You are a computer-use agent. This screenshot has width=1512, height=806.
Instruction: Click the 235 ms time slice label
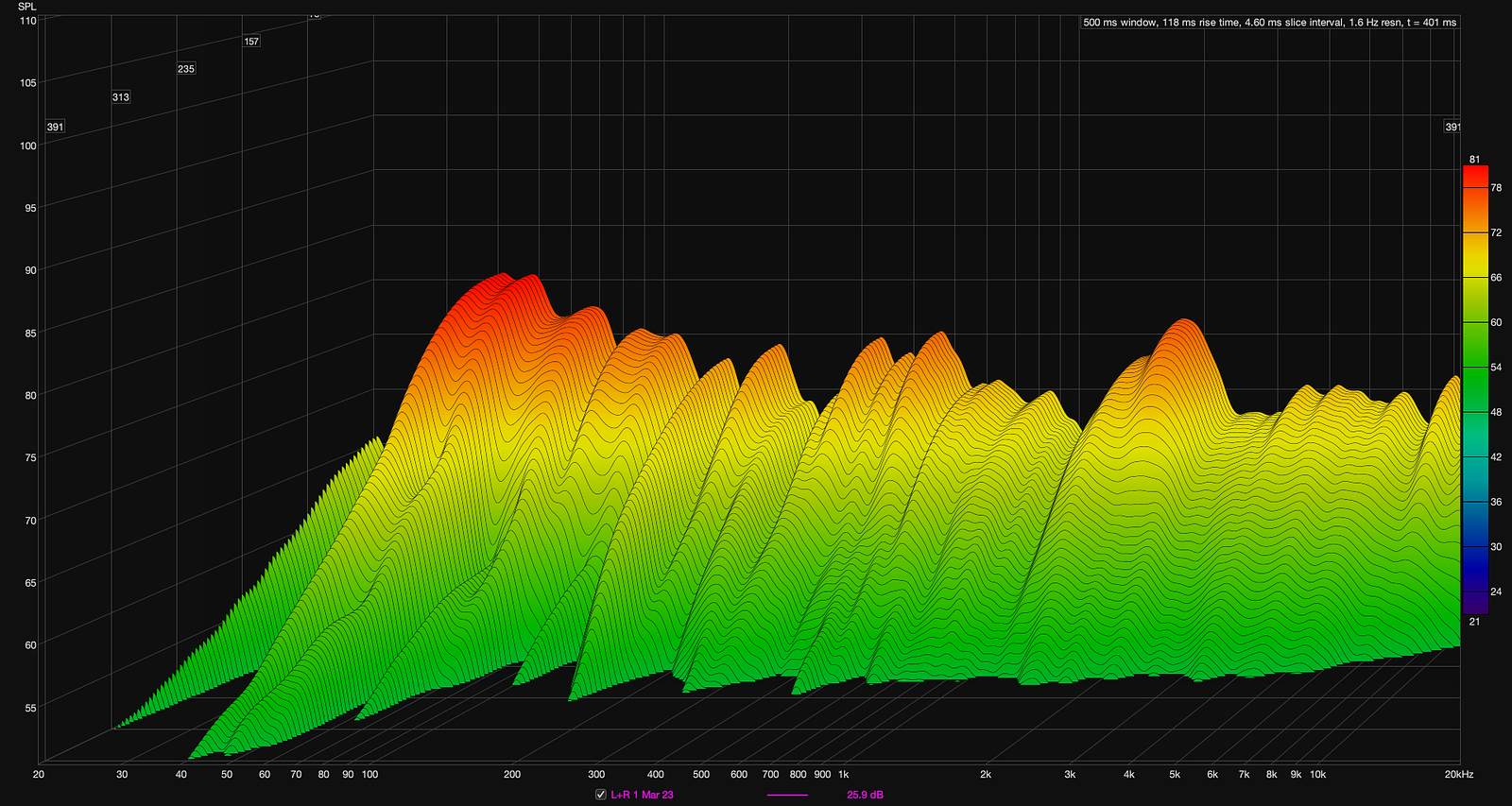coord(186,69)
